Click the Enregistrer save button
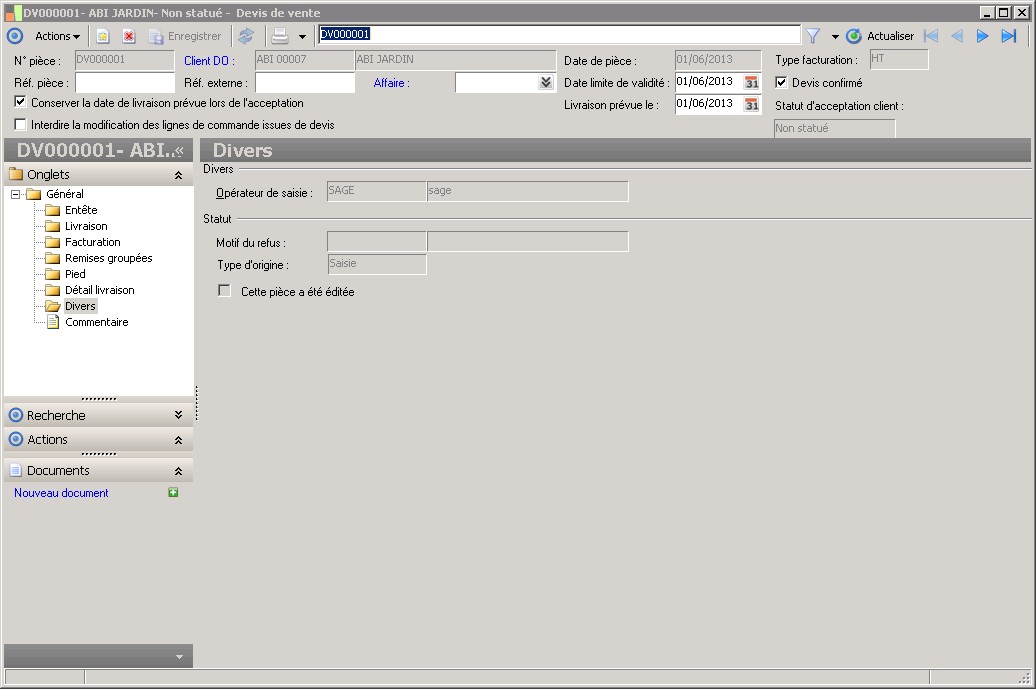The width and height of the screenshot is (1036, 689). pos(185,36)
